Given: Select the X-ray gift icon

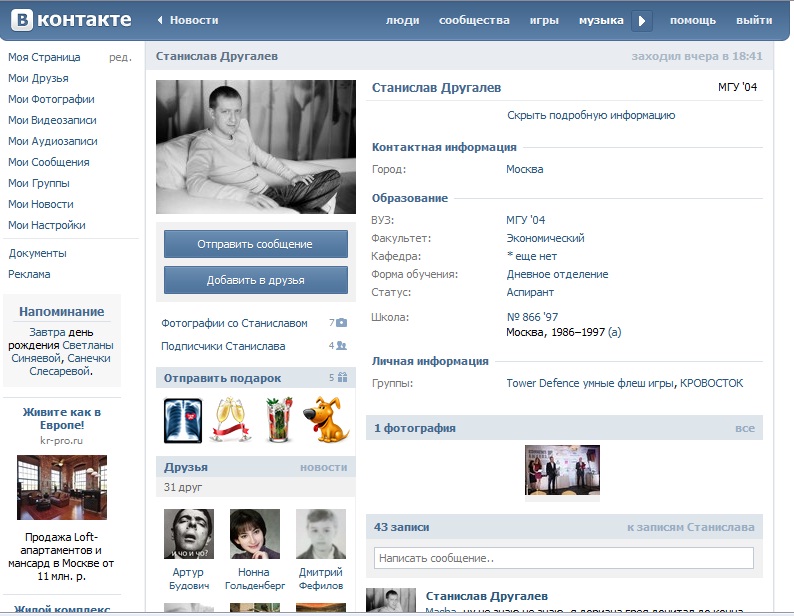Looking at the screenshot, I should [x=183, y=421].
